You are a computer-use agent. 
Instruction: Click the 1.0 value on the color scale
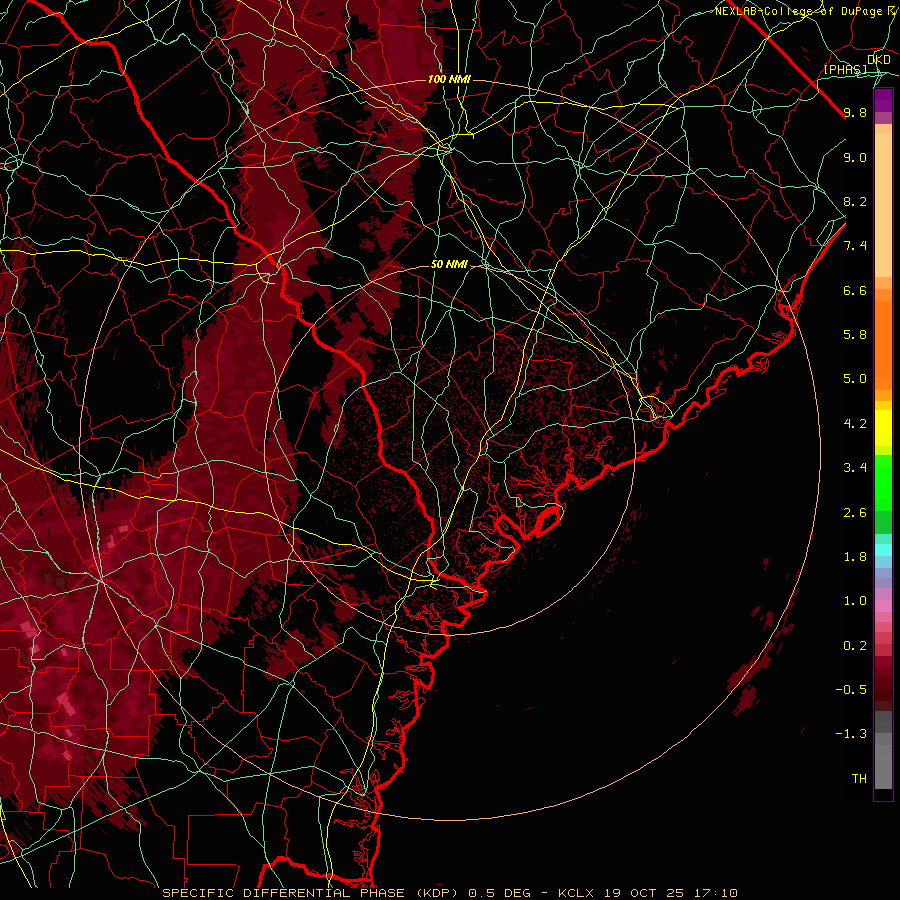855,601
